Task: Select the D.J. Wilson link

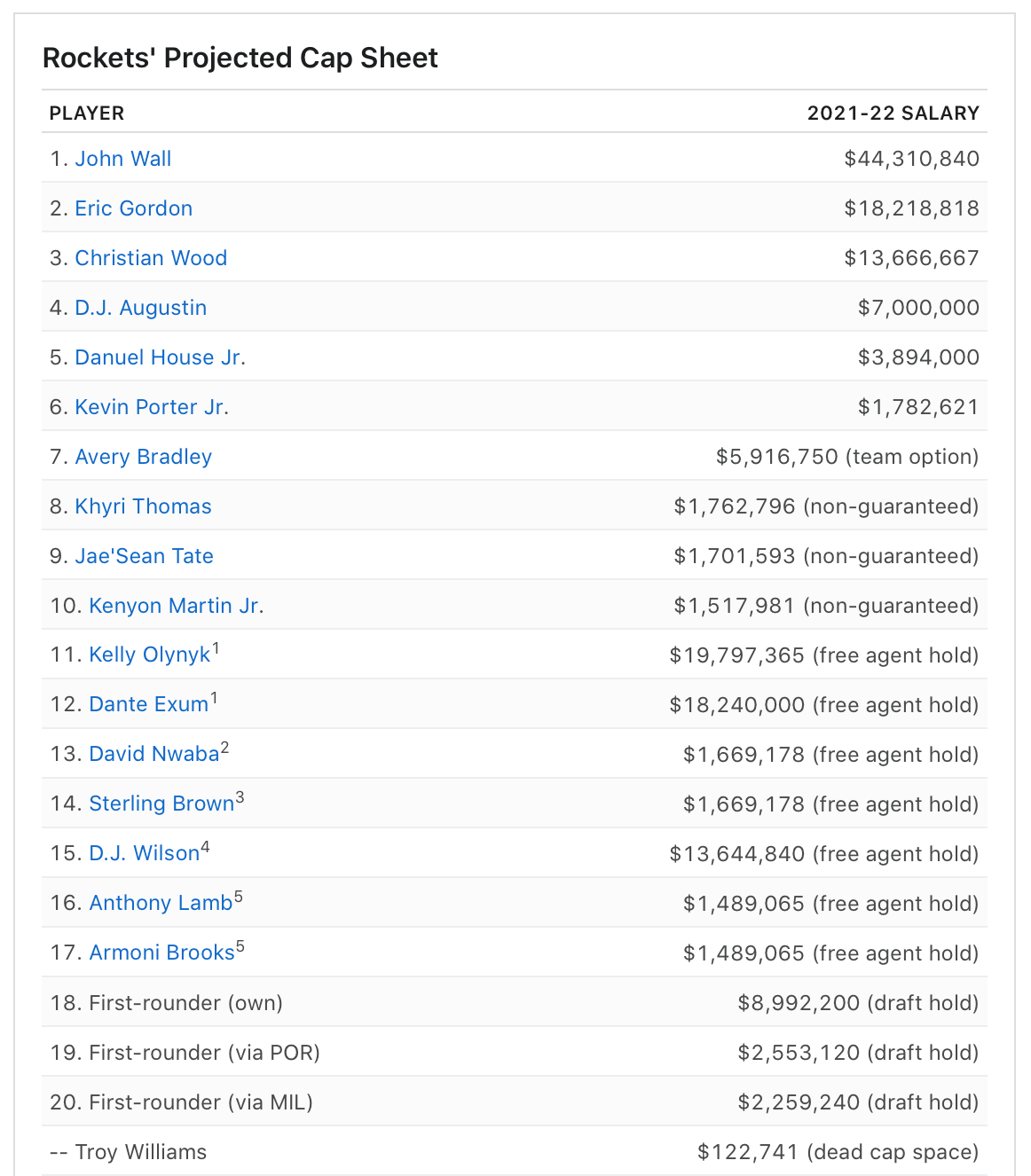Action: [x=145, y=854]
